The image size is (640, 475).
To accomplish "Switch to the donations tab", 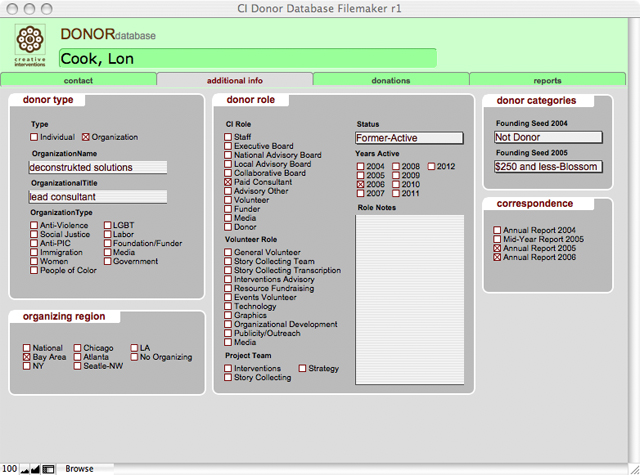I will point(391,80).
